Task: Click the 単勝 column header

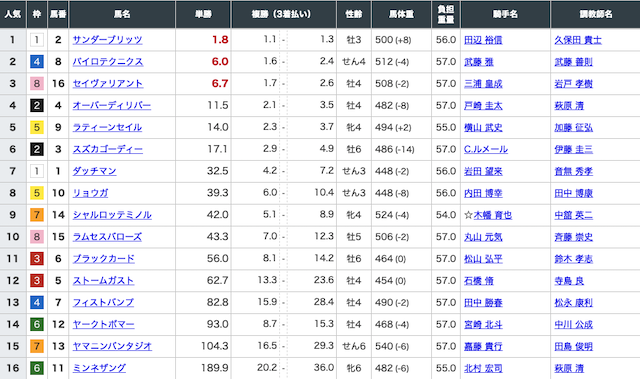Action: tap(203, 14)
